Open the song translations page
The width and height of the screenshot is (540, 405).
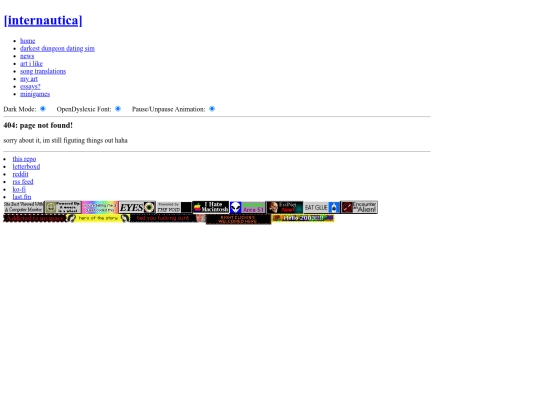[43, 71]
